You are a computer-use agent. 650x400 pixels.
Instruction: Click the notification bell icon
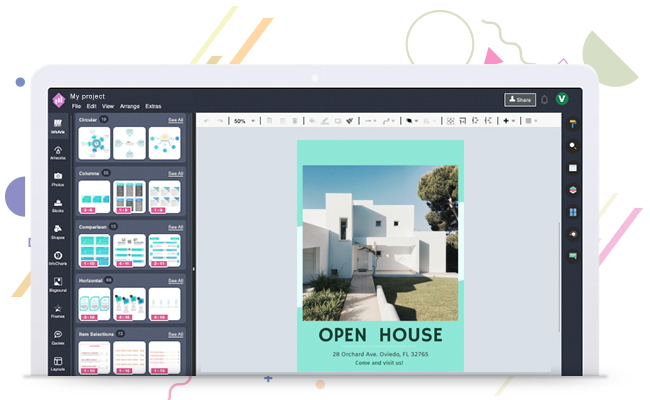(x=545, y=99)
